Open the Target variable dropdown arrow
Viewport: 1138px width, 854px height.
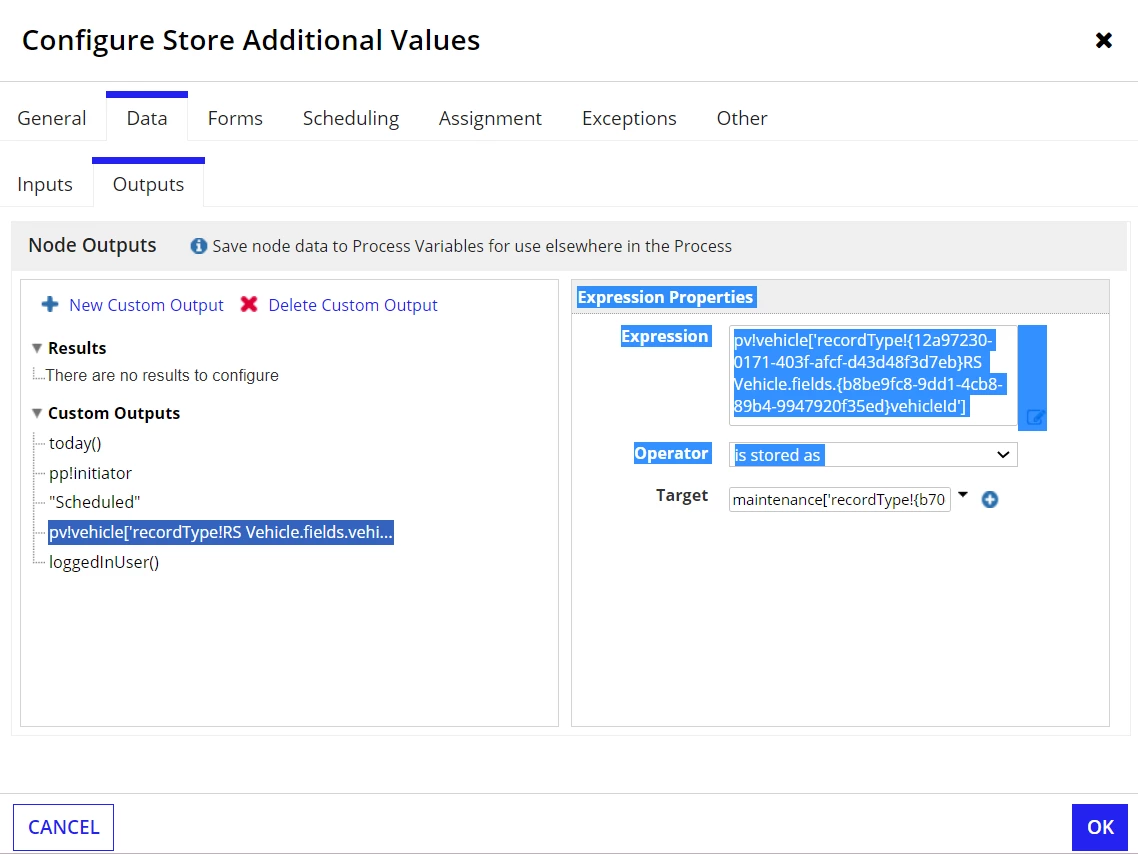tap(963, 495)
